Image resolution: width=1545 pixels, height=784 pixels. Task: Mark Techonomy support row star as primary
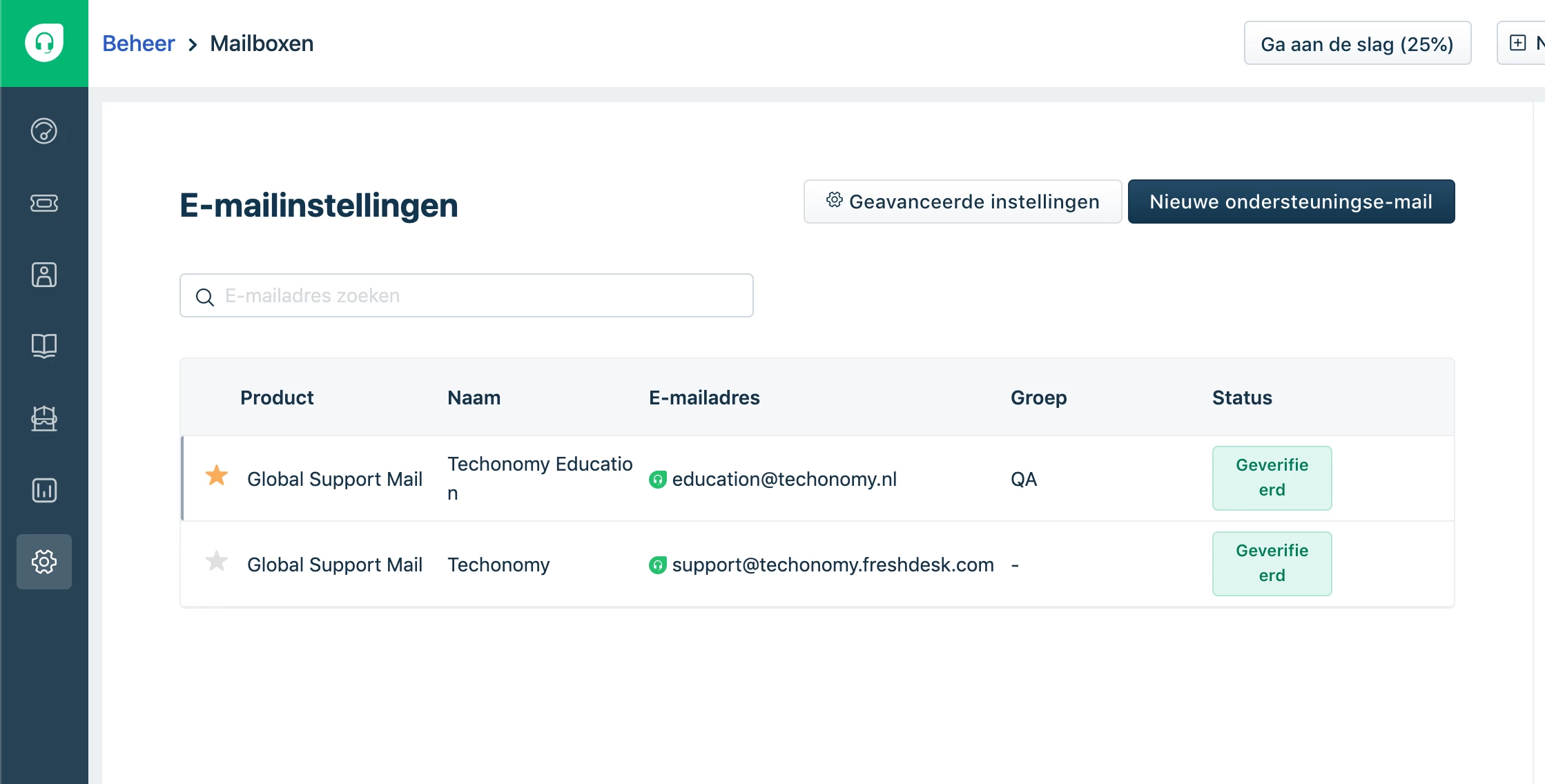click(217, 561)
